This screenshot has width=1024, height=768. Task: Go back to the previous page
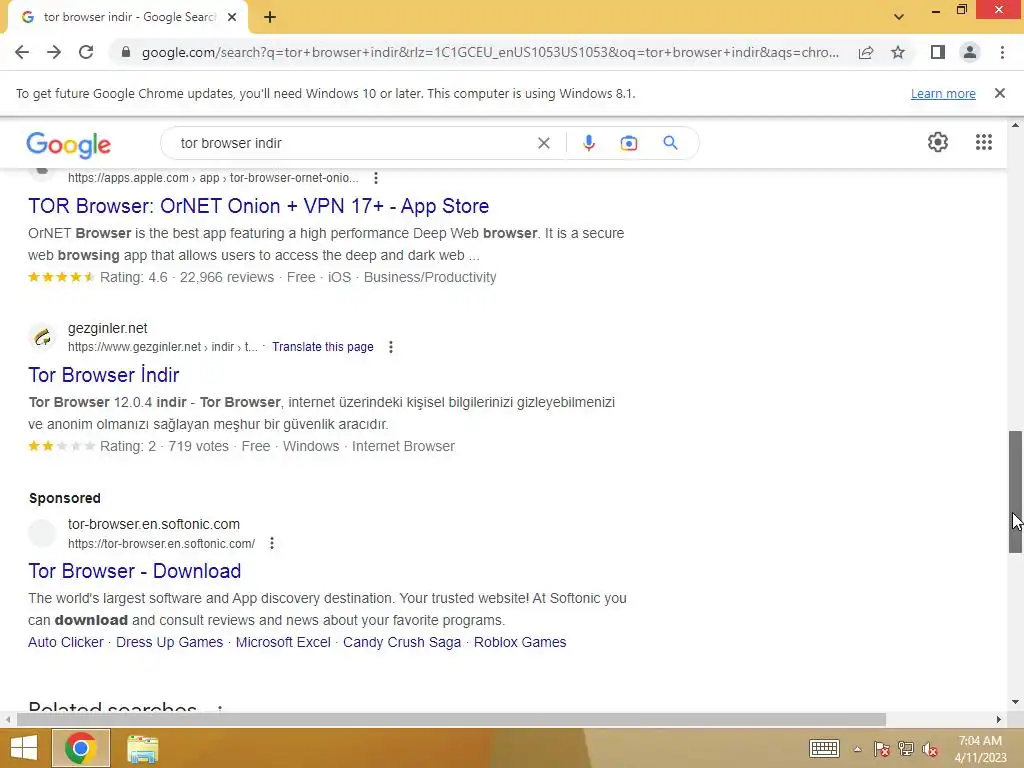tap(22, 52)
